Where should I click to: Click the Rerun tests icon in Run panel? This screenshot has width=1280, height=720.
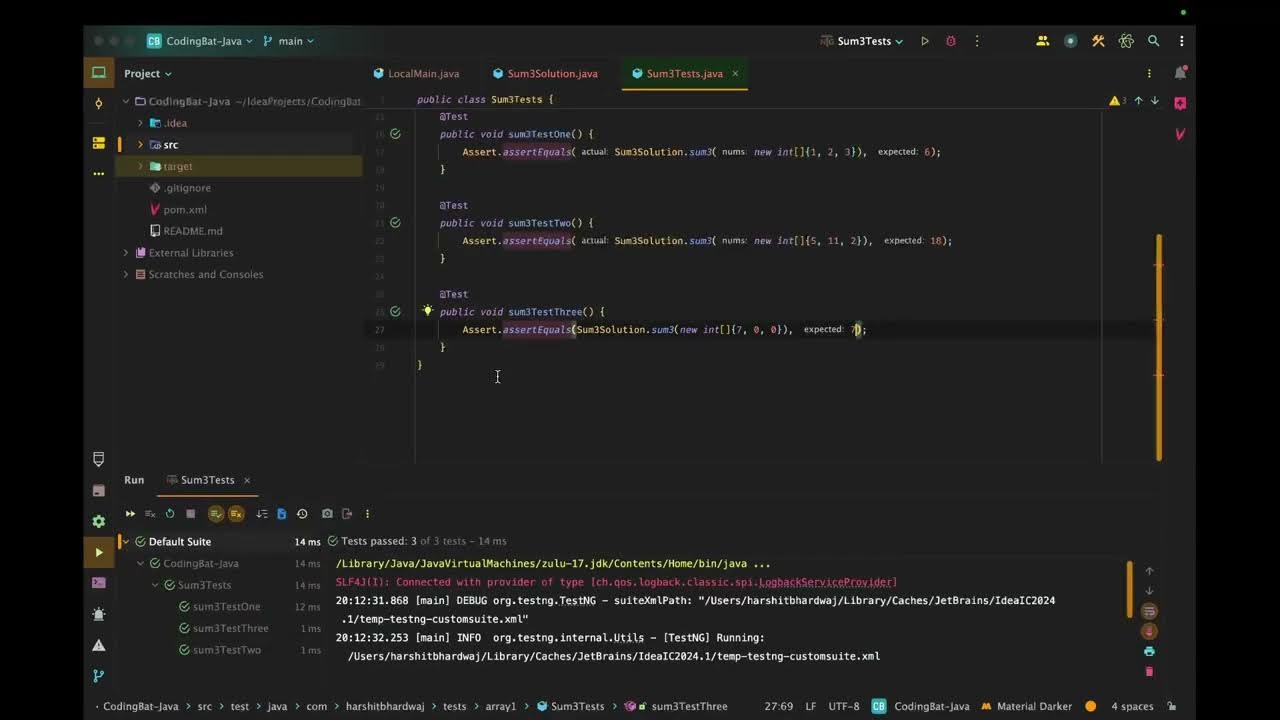click(x=170, y=513)
